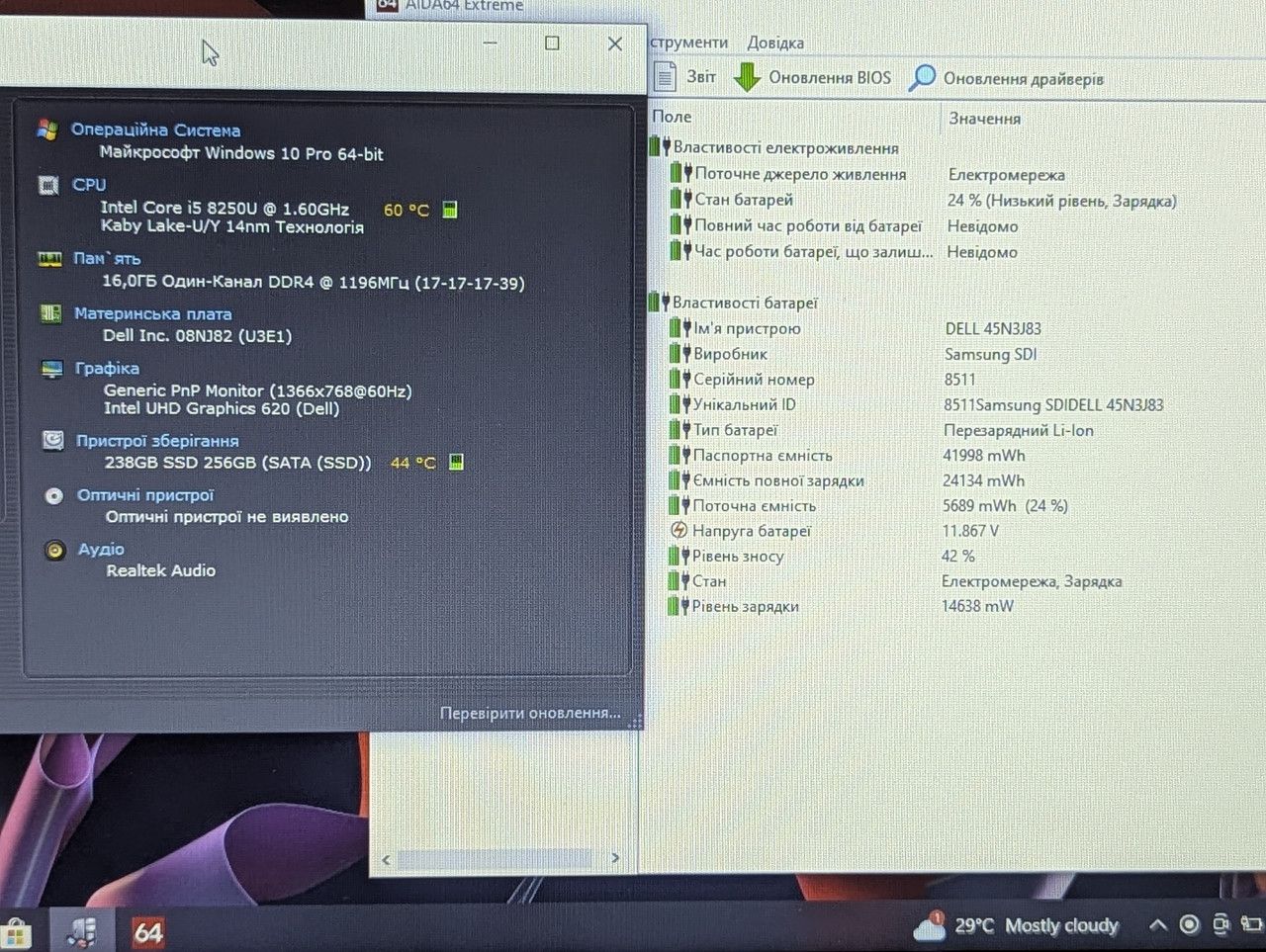This screenshot has height=952, width=1266.
Task: Select the Ємність повної зарядки field
Action: (x=778, y=480)
